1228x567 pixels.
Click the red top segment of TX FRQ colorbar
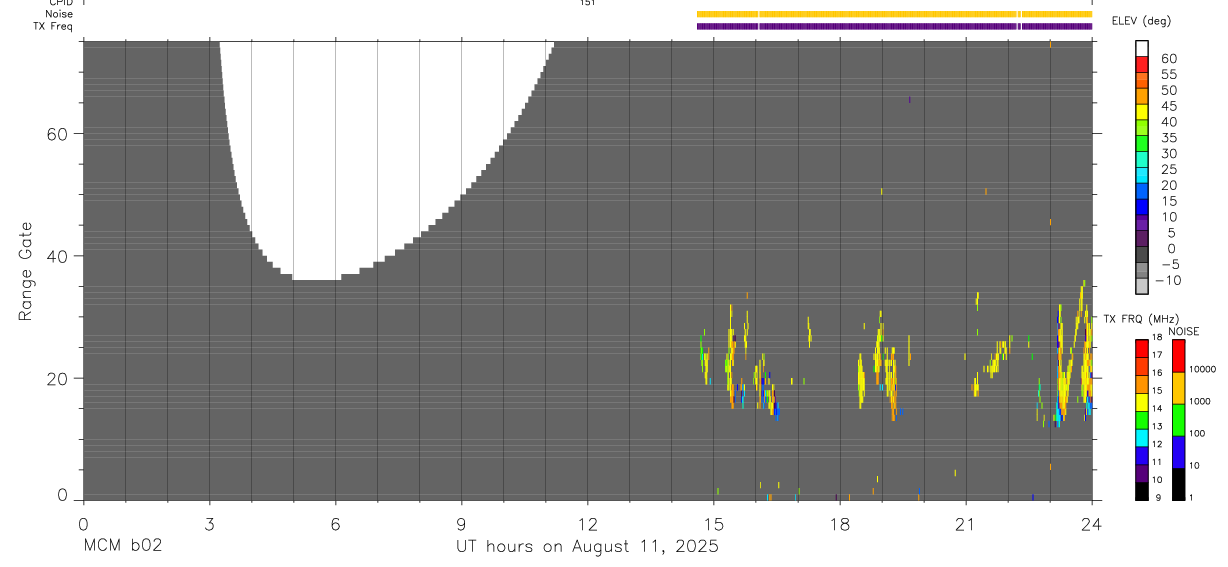(1141, 347)
